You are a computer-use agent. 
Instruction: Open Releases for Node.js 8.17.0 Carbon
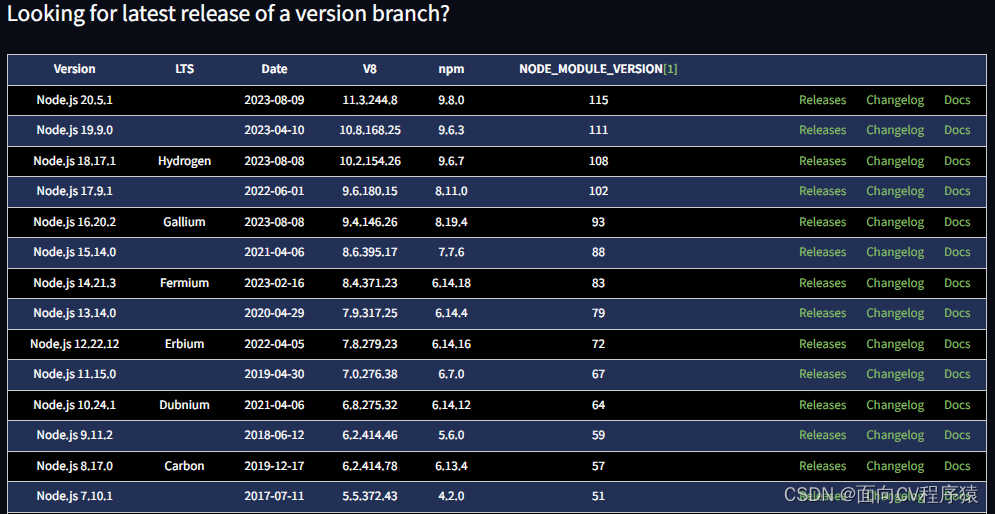[822, 466]
